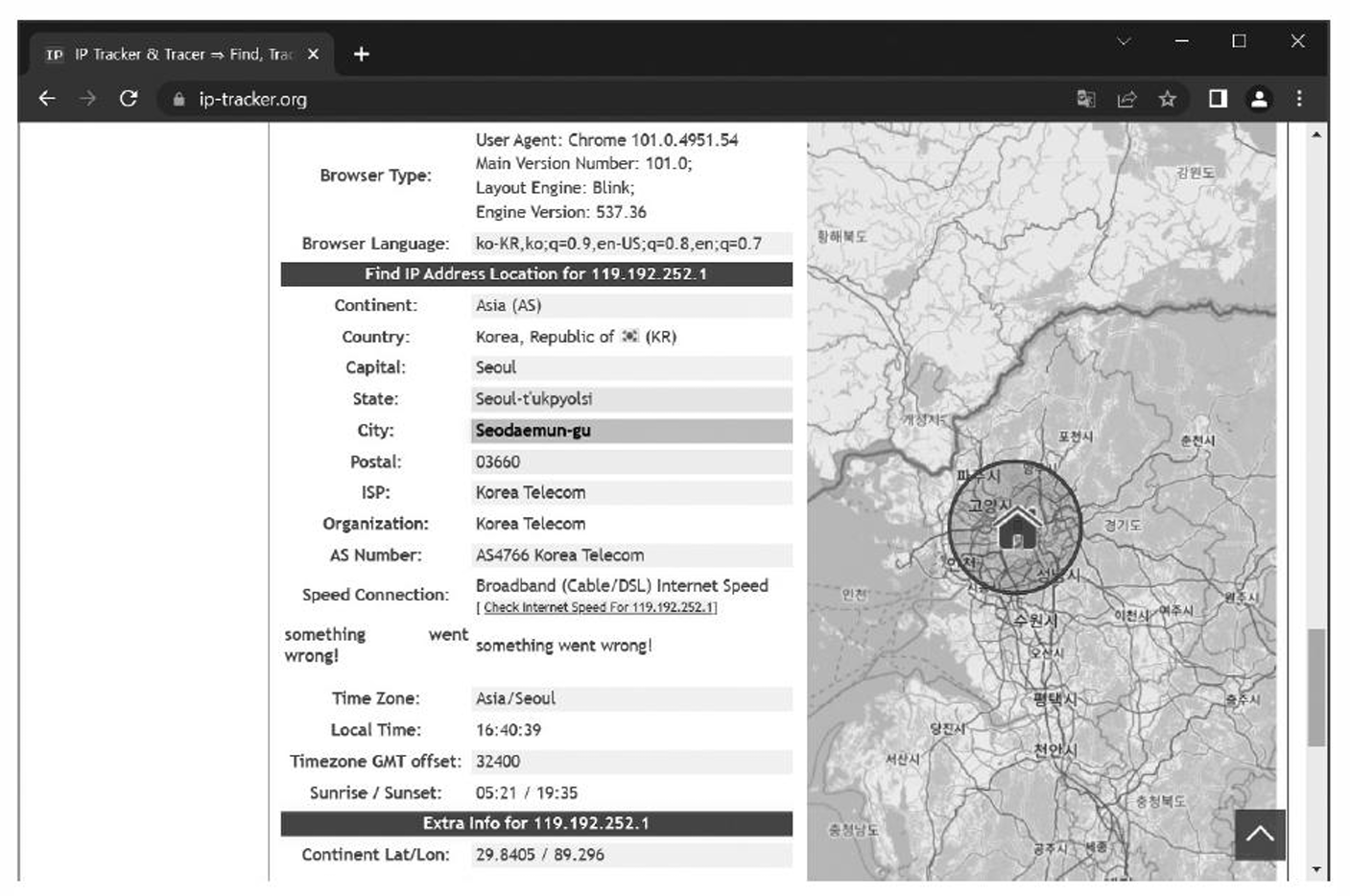The image size is (1350, 896).
Task: Minimize the Chrome browser window
Action: coord(1182,41)
